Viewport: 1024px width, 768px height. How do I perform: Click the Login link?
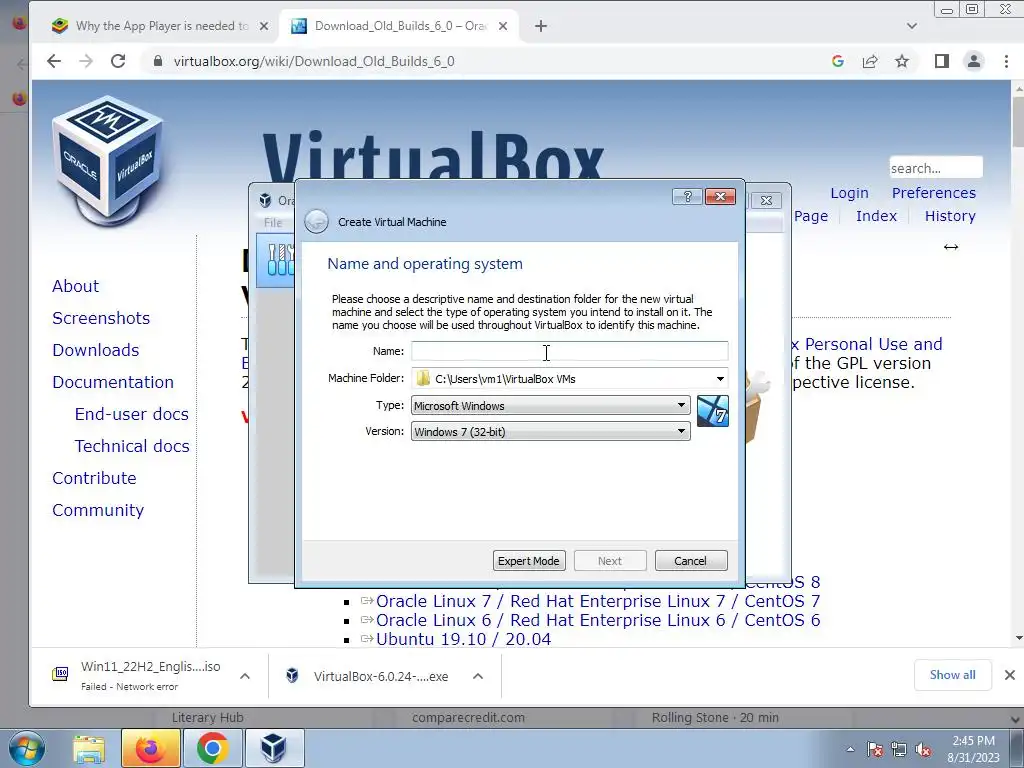849,193
